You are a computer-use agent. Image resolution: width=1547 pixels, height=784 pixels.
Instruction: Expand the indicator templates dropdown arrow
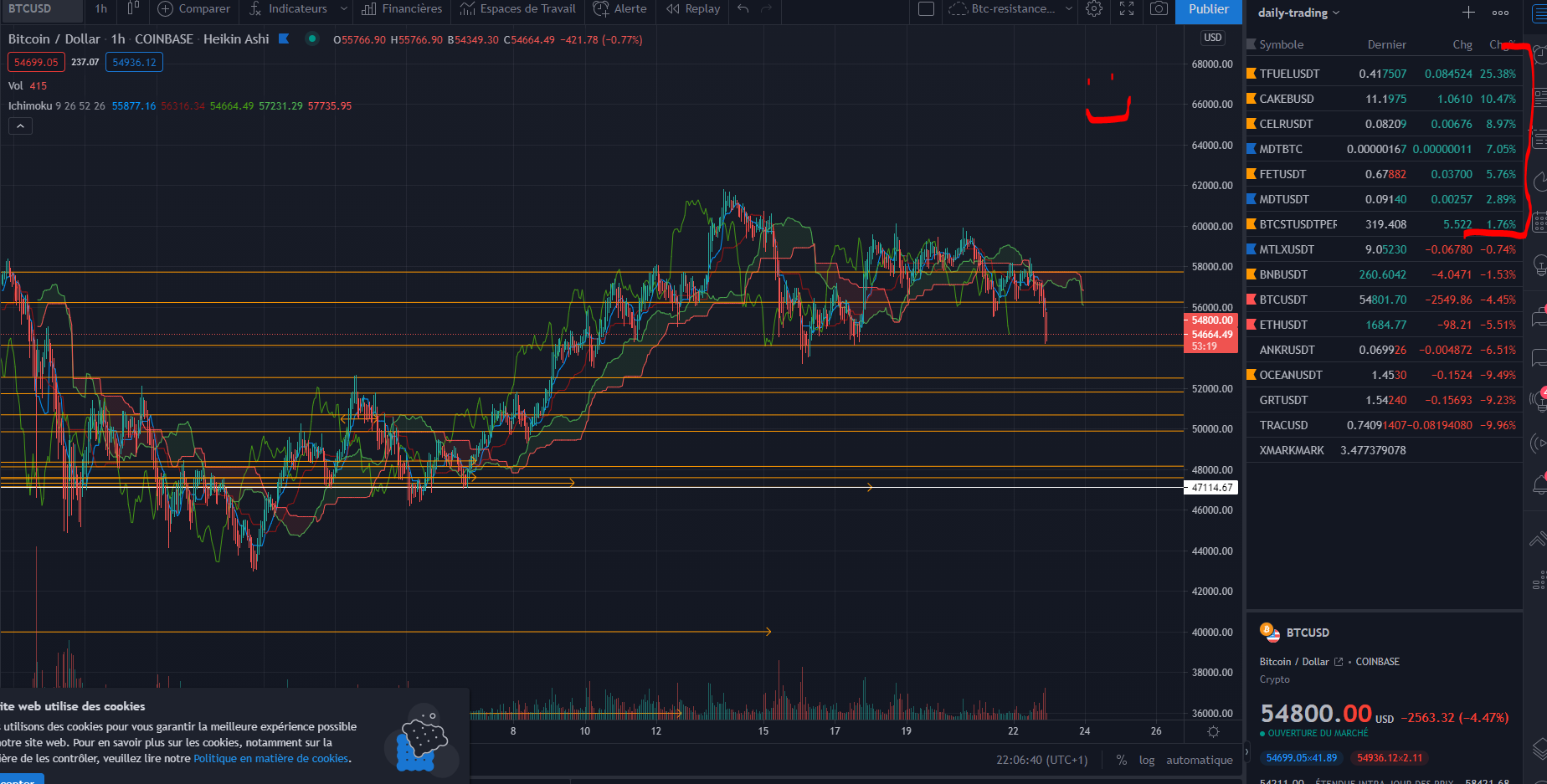pos(343,9)
